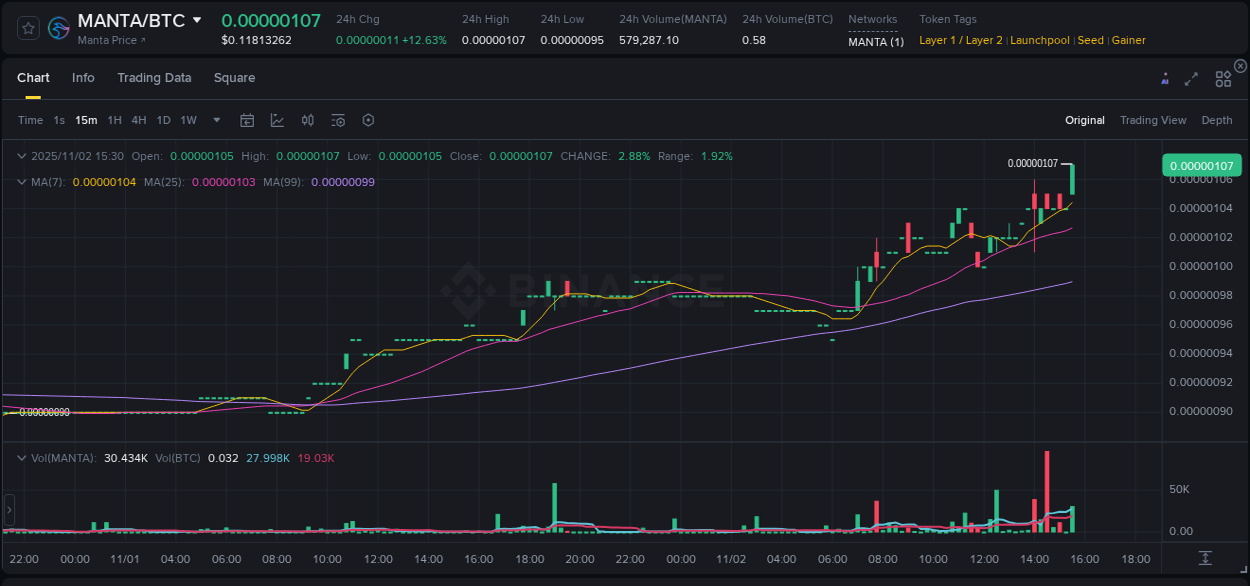Image resolution: width=1250 pixels, height=586 pixels.
Task: Switch to the Trading Data tab
Action: tap(154, 77)
